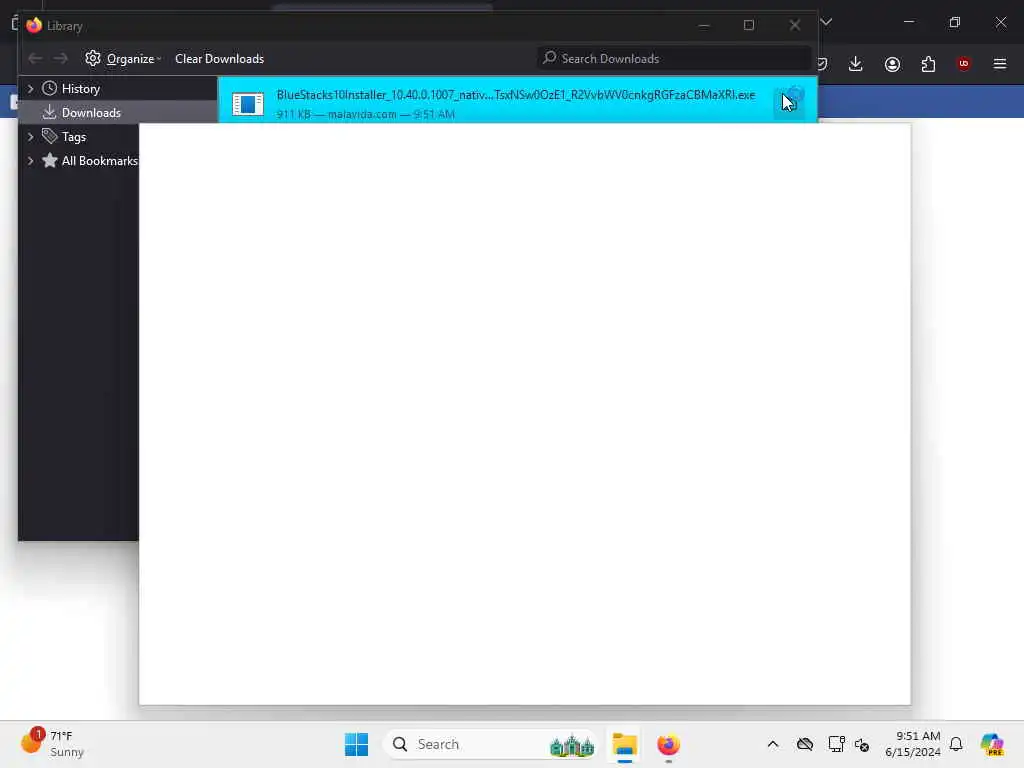Minimize the Library window
Viewport: 1024px width, 768px height.
coord(704,25)
